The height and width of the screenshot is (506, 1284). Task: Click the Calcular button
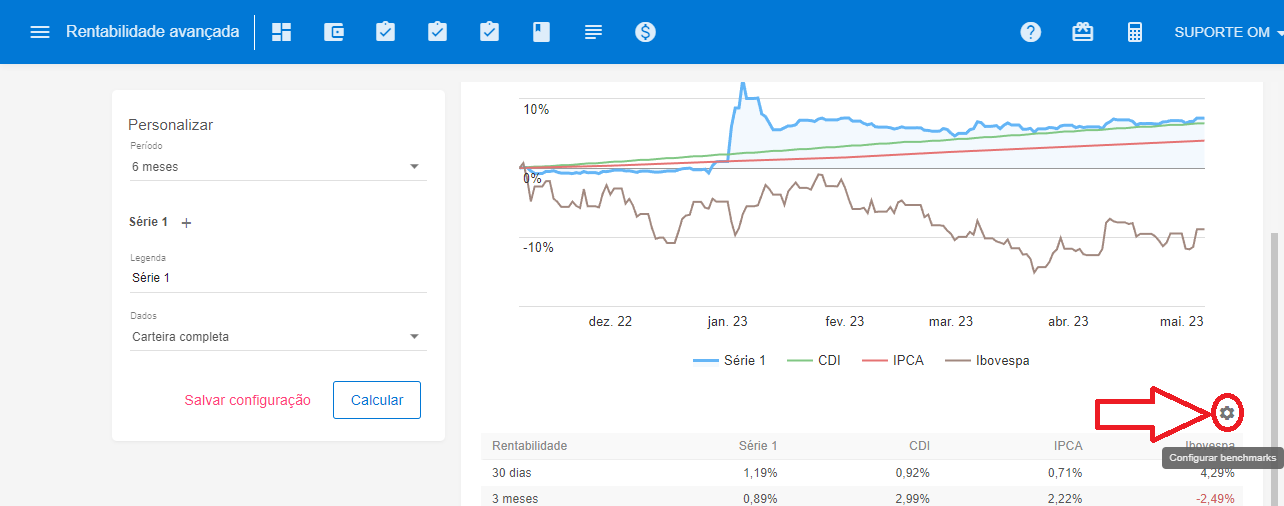click(x=377, y=400)
